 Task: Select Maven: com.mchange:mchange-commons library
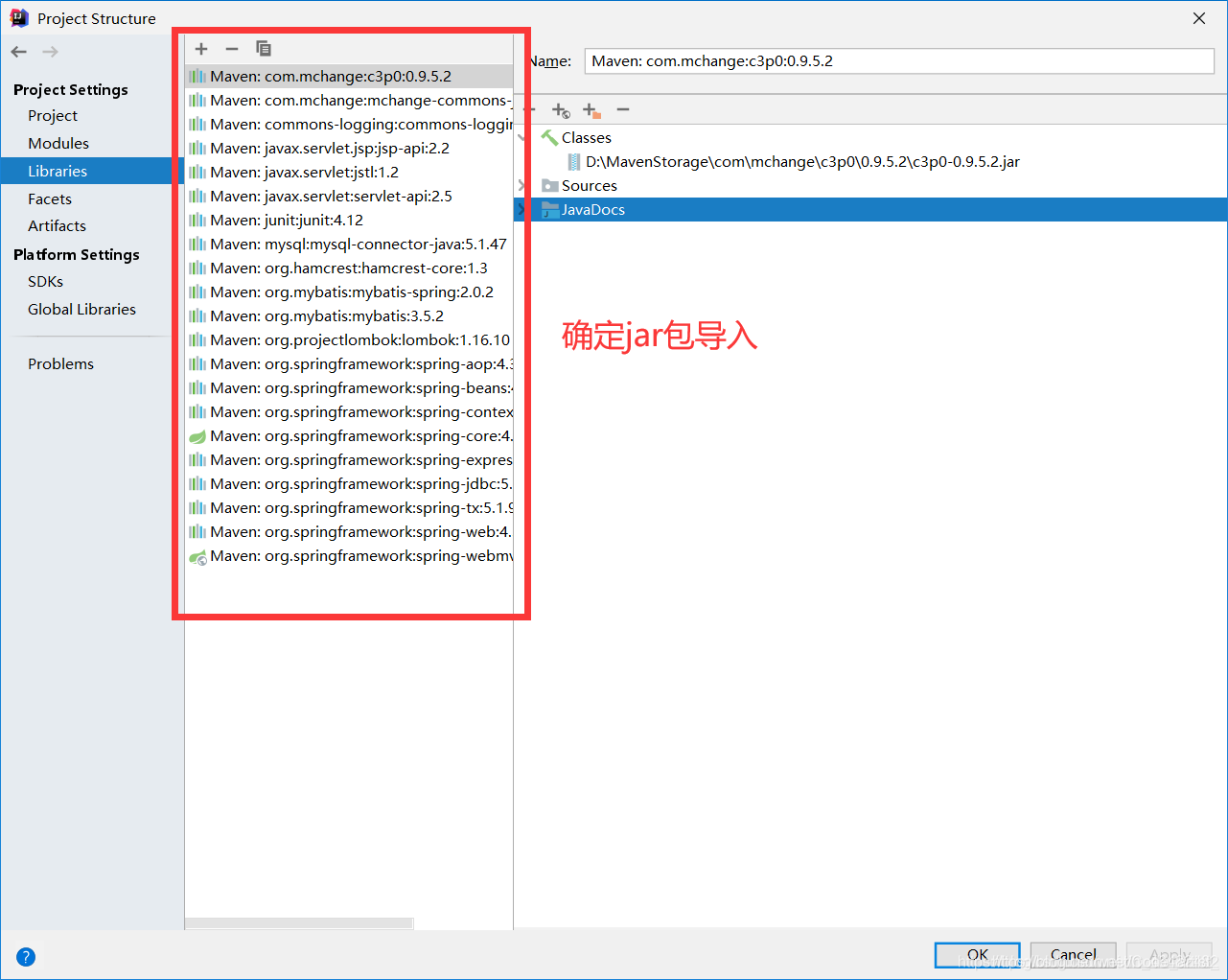(x=349, y=101)
